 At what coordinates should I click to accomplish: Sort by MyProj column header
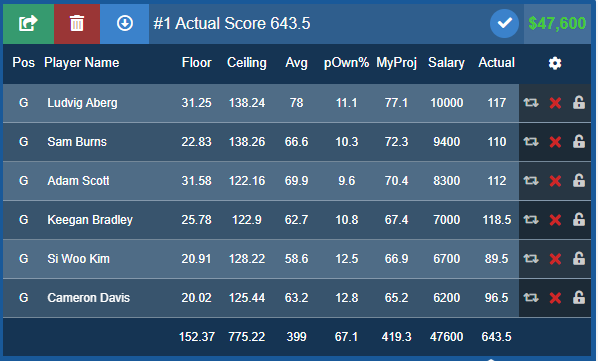[397, 63]
